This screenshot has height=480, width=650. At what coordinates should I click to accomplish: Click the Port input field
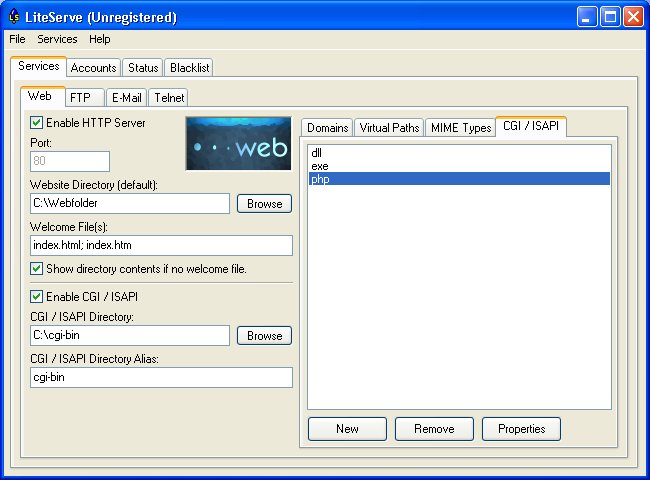coord(70,161)
